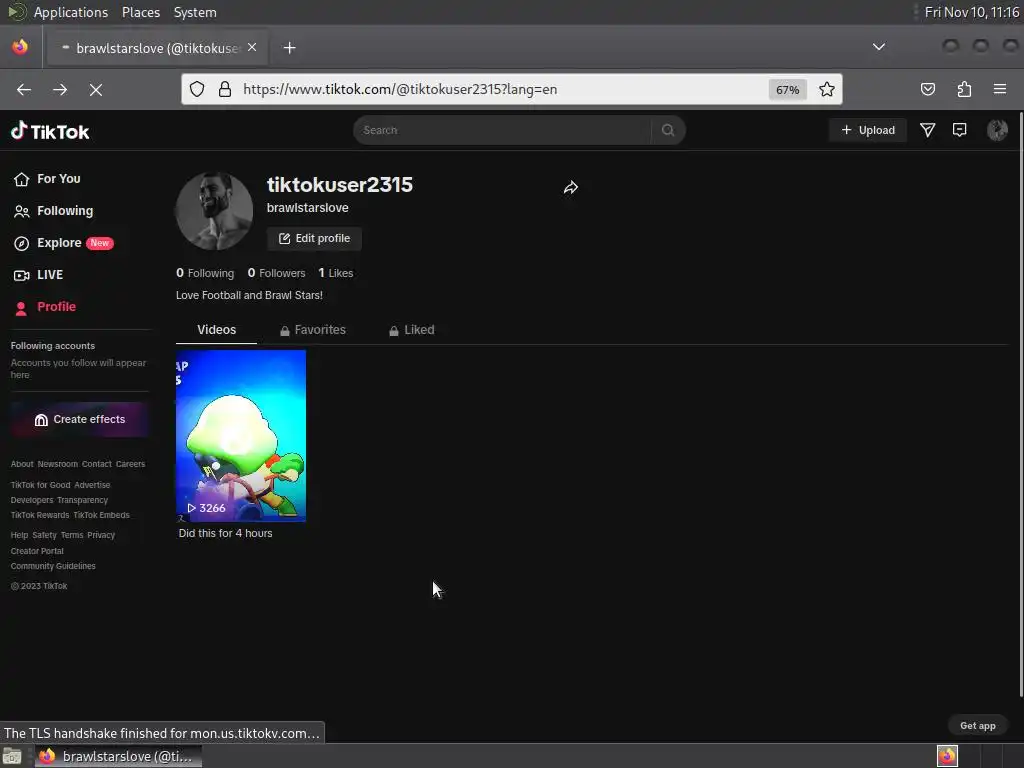Expand the list all tabs chevron
The width and height of the screenshot is (1024, 768).
pyautogui.click(x=879, y=47)
